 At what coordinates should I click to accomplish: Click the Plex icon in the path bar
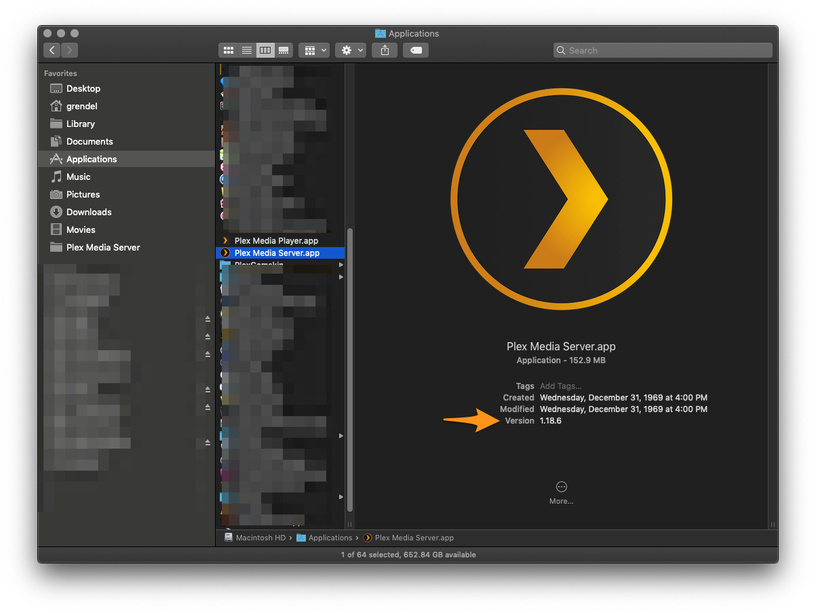367,538
